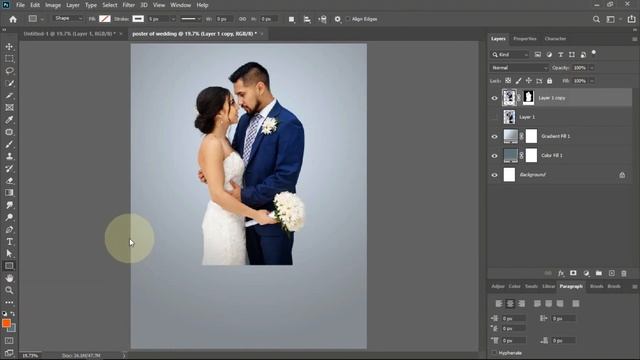
Task: Select the Zoom tool
Action: (x=9, y=290)
